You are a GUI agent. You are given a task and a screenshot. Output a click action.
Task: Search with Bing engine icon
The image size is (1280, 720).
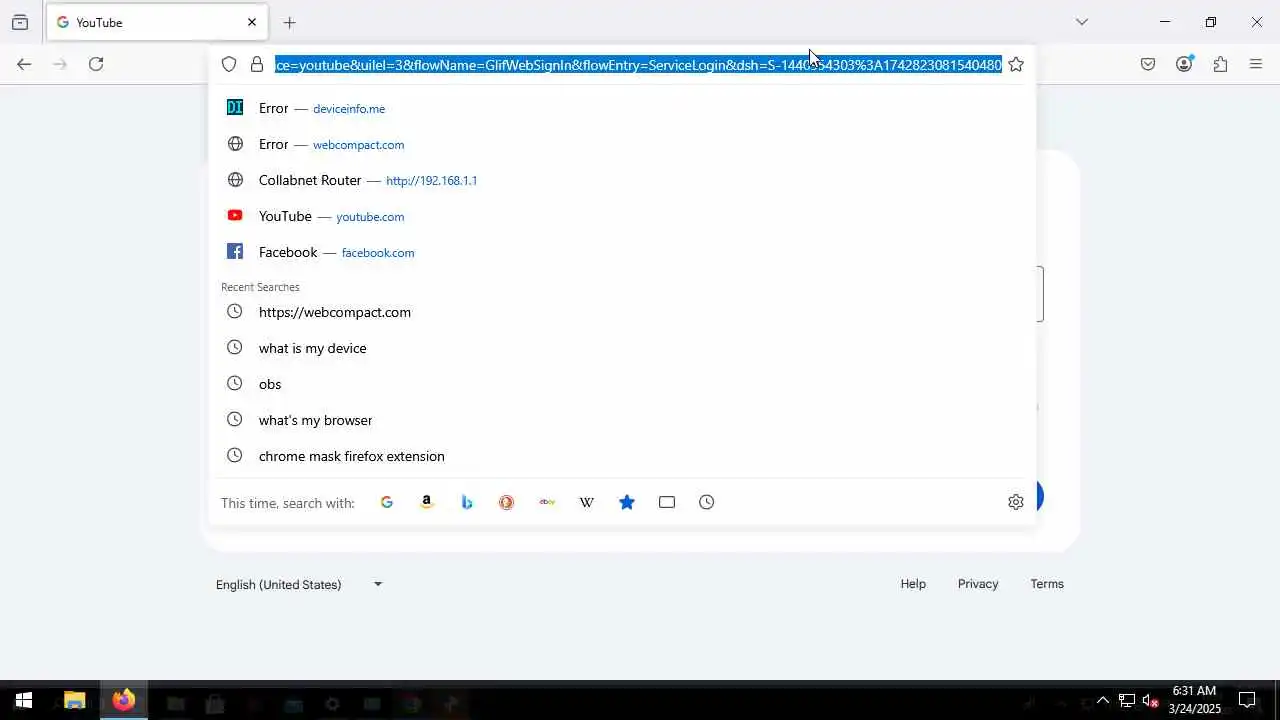pos(467,502)
